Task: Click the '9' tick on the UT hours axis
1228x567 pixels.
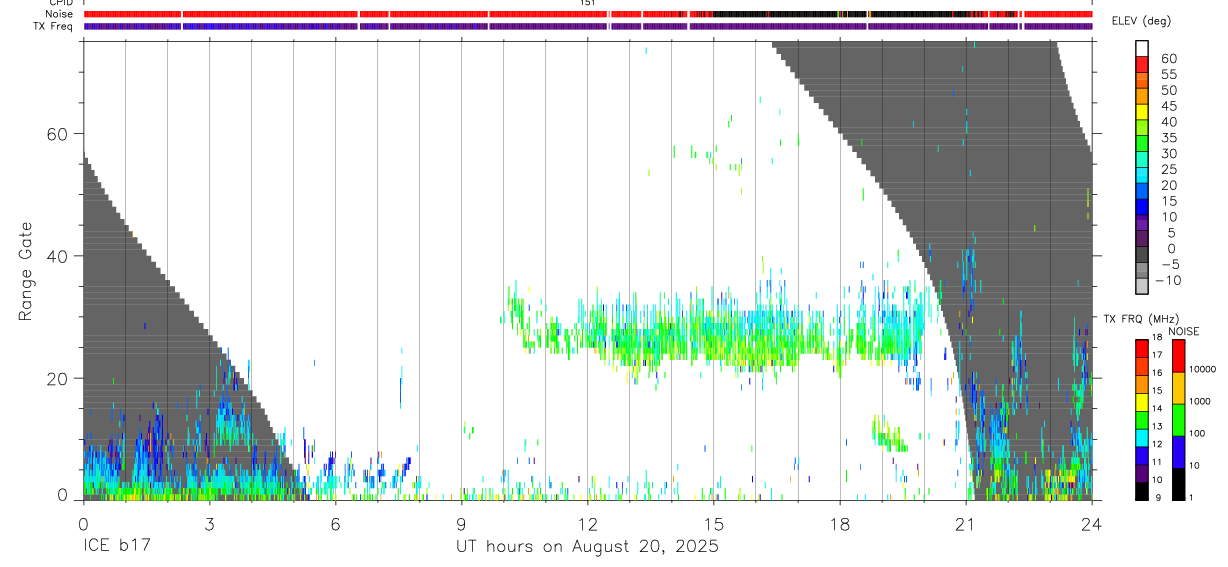Action: coord(461,523)
